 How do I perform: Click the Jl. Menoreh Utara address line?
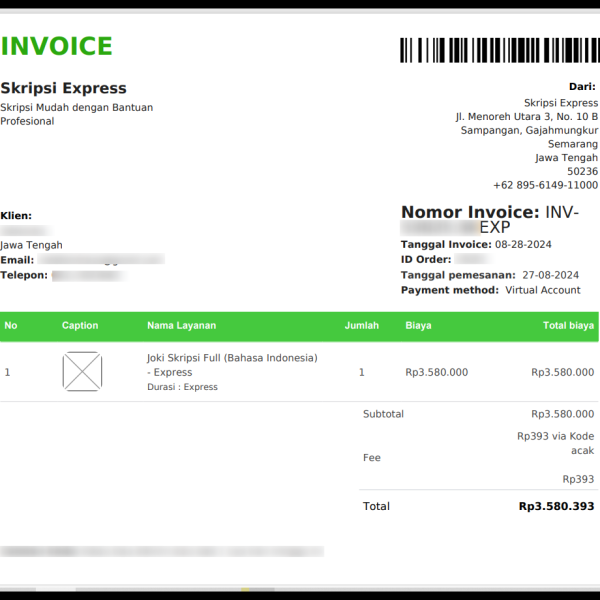(x=526, y=116)
